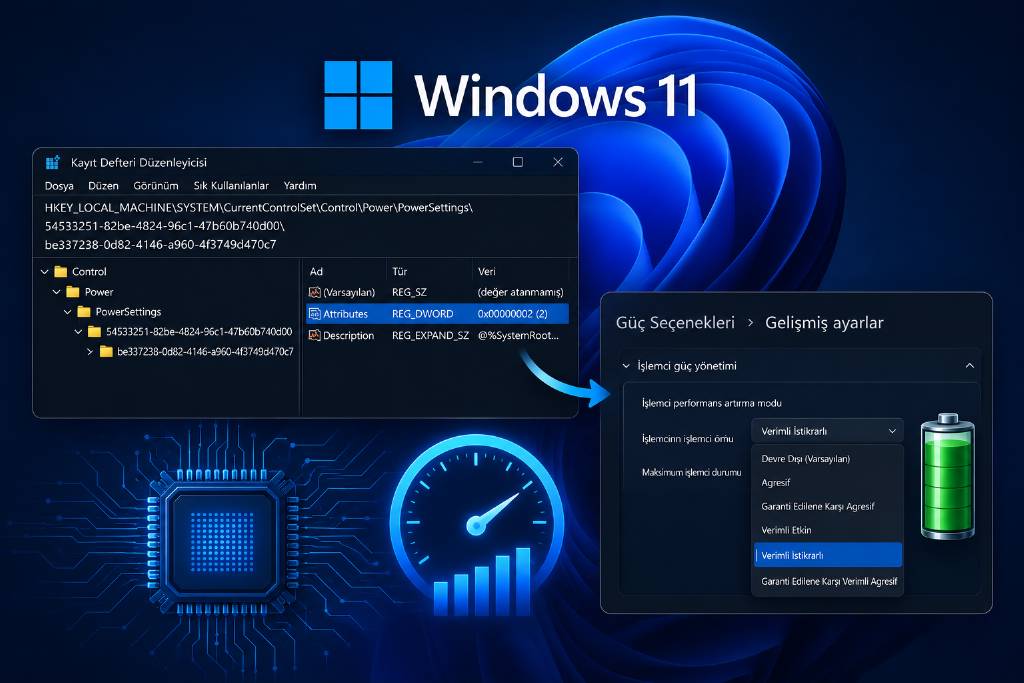1024x683 pixels.
Task: Click the (değer atanmamış) data cell
Action: tap(520, 292)
